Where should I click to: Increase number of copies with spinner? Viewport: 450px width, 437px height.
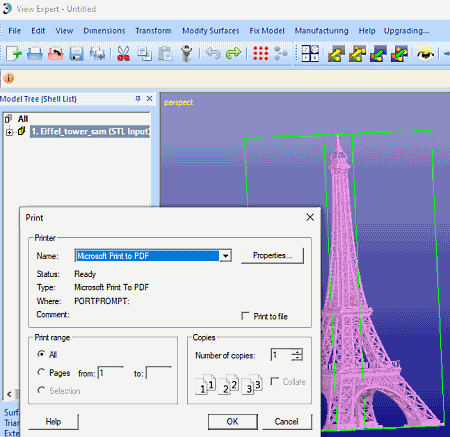click(297, 352)
